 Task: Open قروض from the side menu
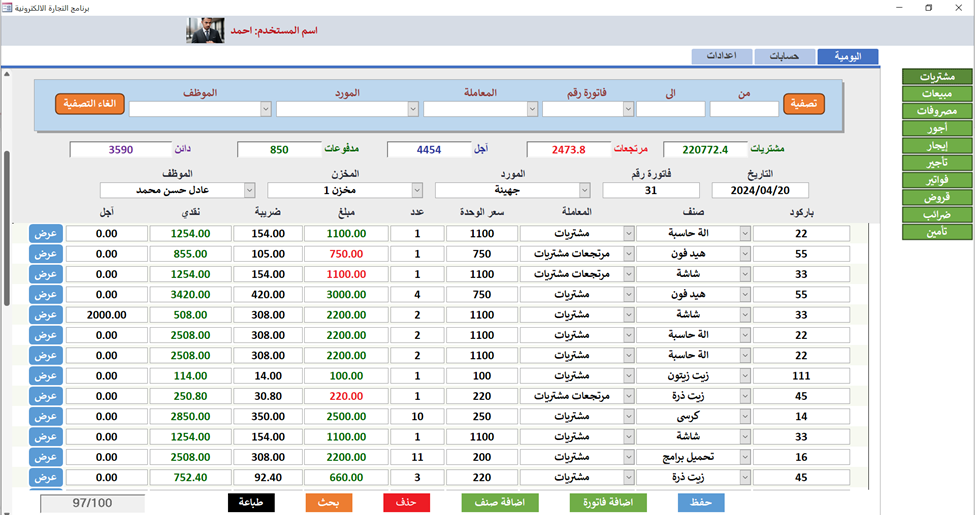pyautogui.click(x=937, y=197)
